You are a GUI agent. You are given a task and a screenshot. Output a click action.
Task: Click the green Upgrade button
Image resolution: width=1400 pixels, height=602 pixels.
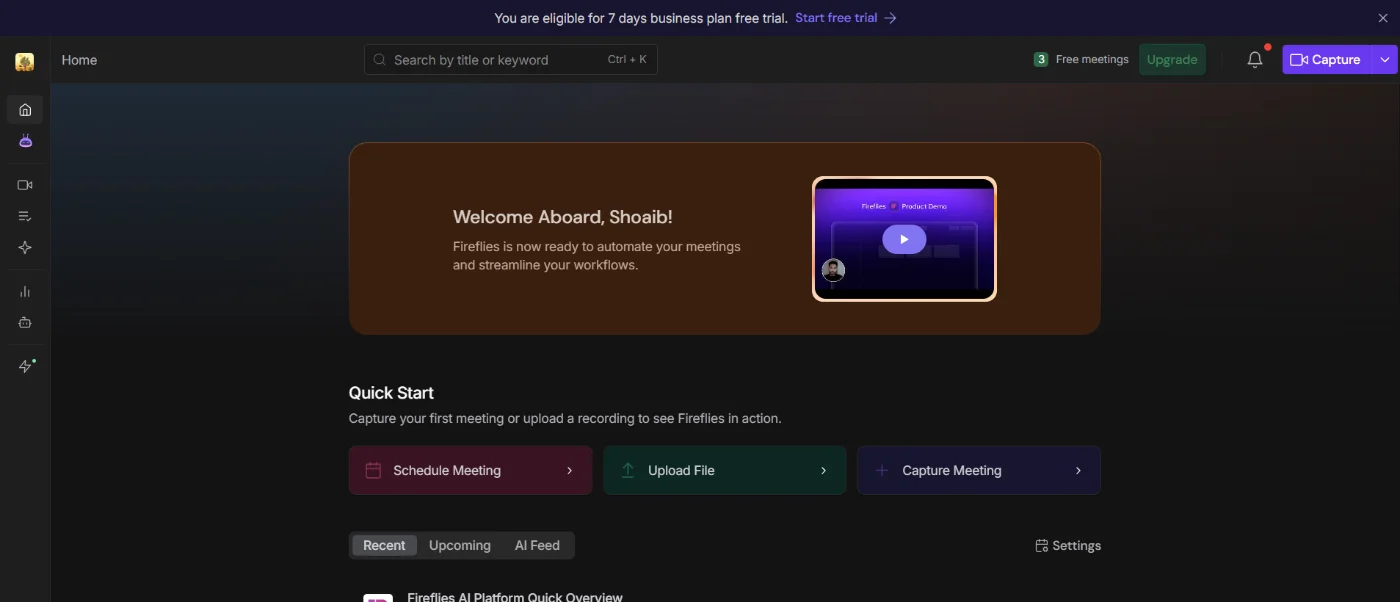pos(1172,60)
